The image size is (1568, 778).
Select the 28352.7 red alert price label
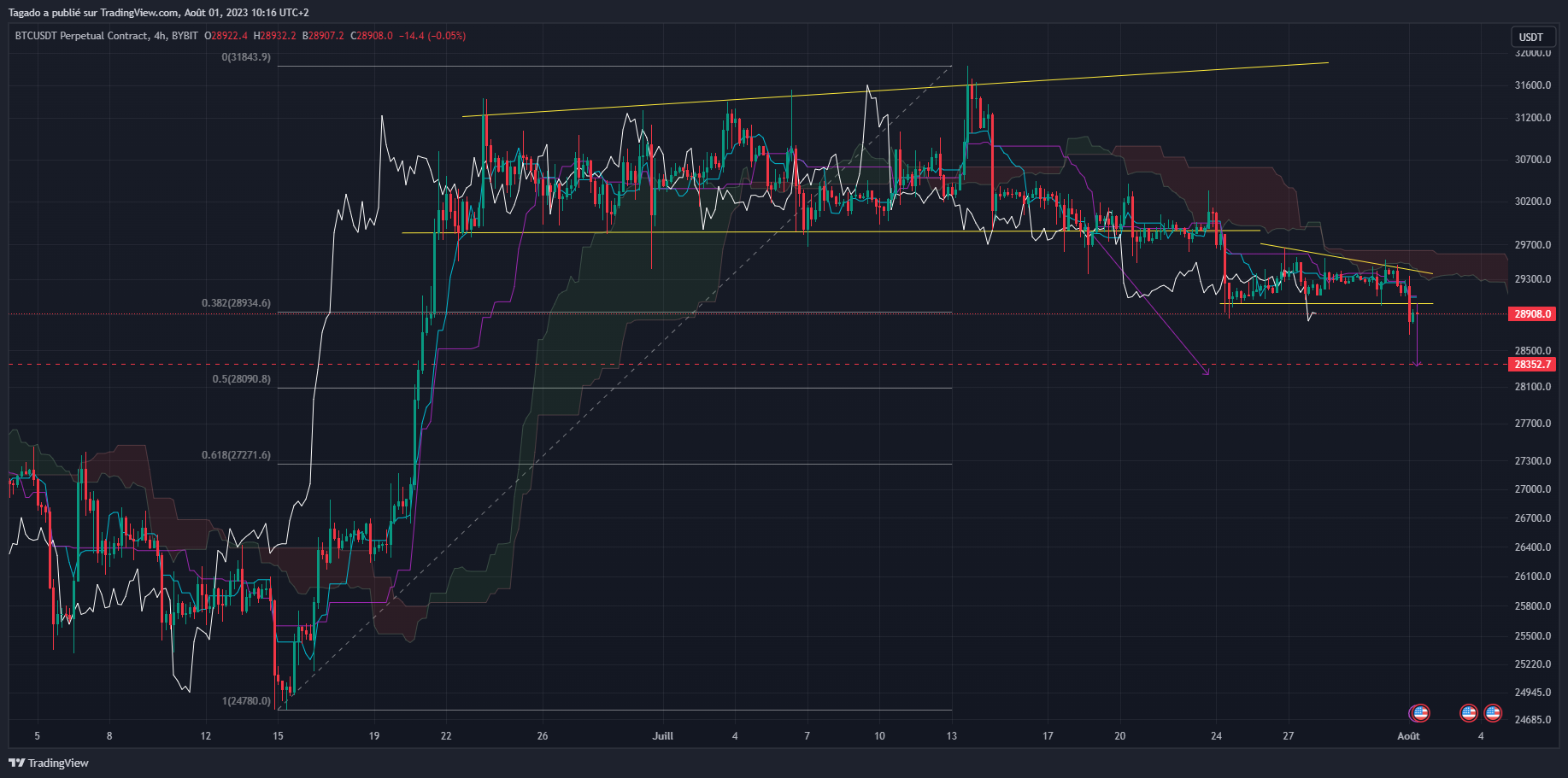[1534, 364]
